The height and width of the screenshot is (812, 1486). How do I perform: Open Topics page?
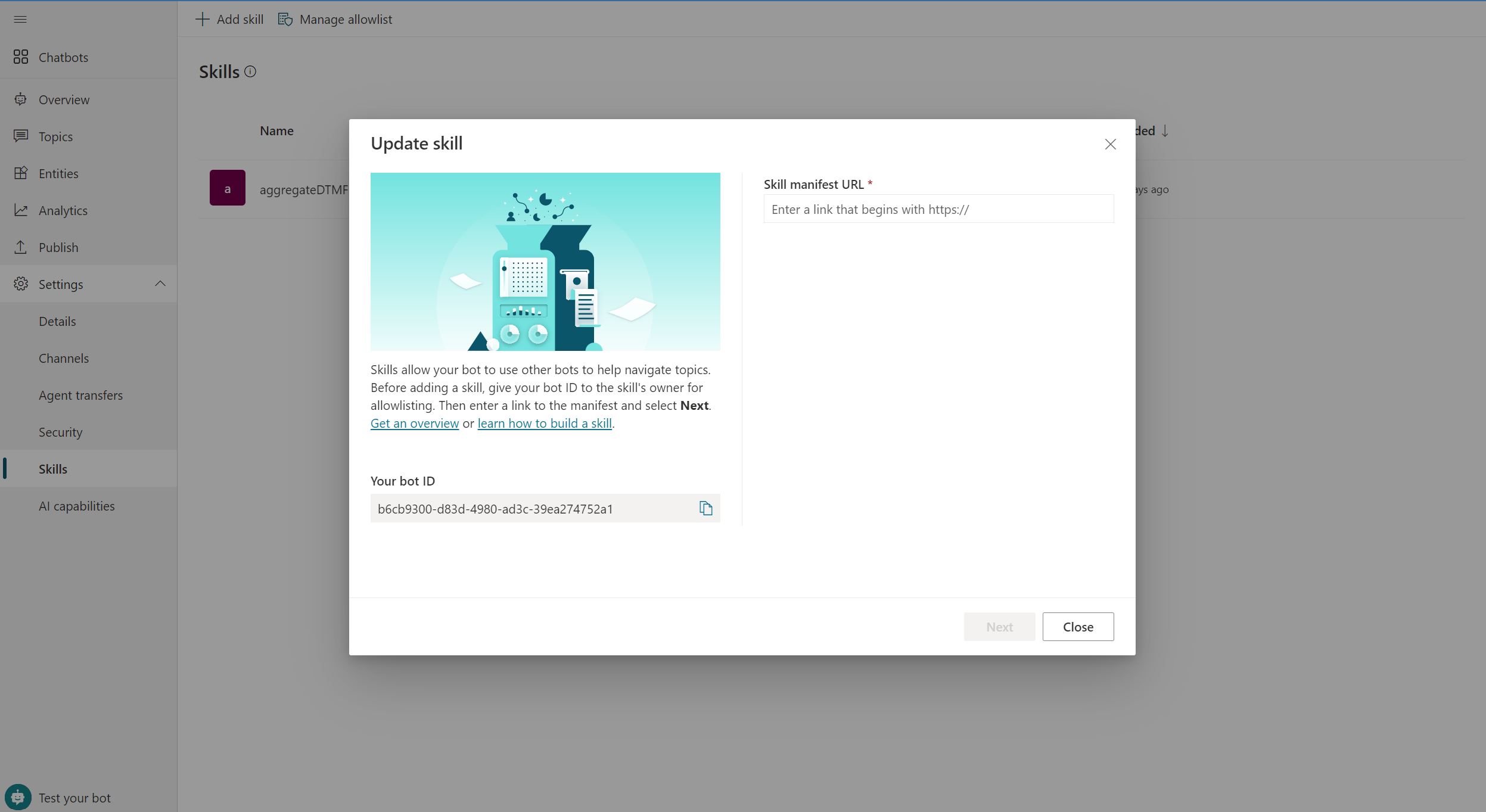[88, 136]
